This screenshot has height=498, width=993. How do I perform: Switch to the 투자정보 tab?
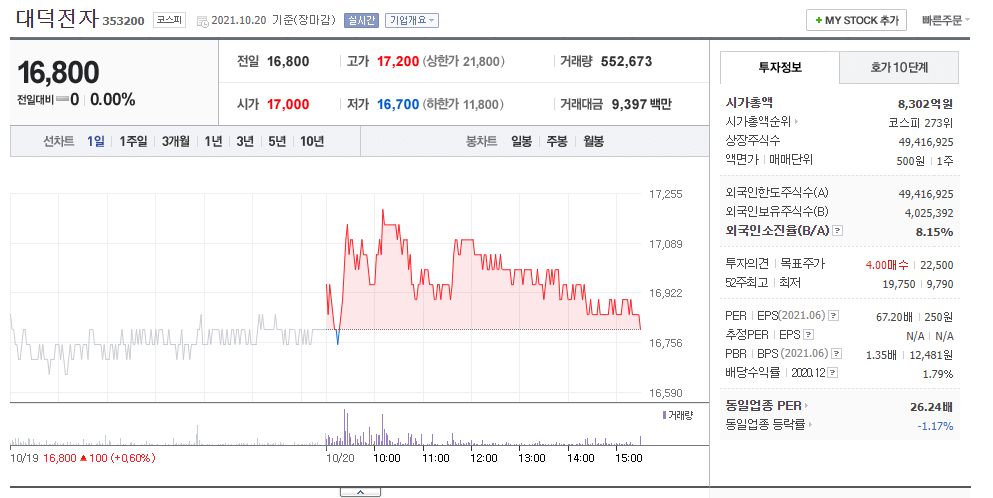click(780, 67)
